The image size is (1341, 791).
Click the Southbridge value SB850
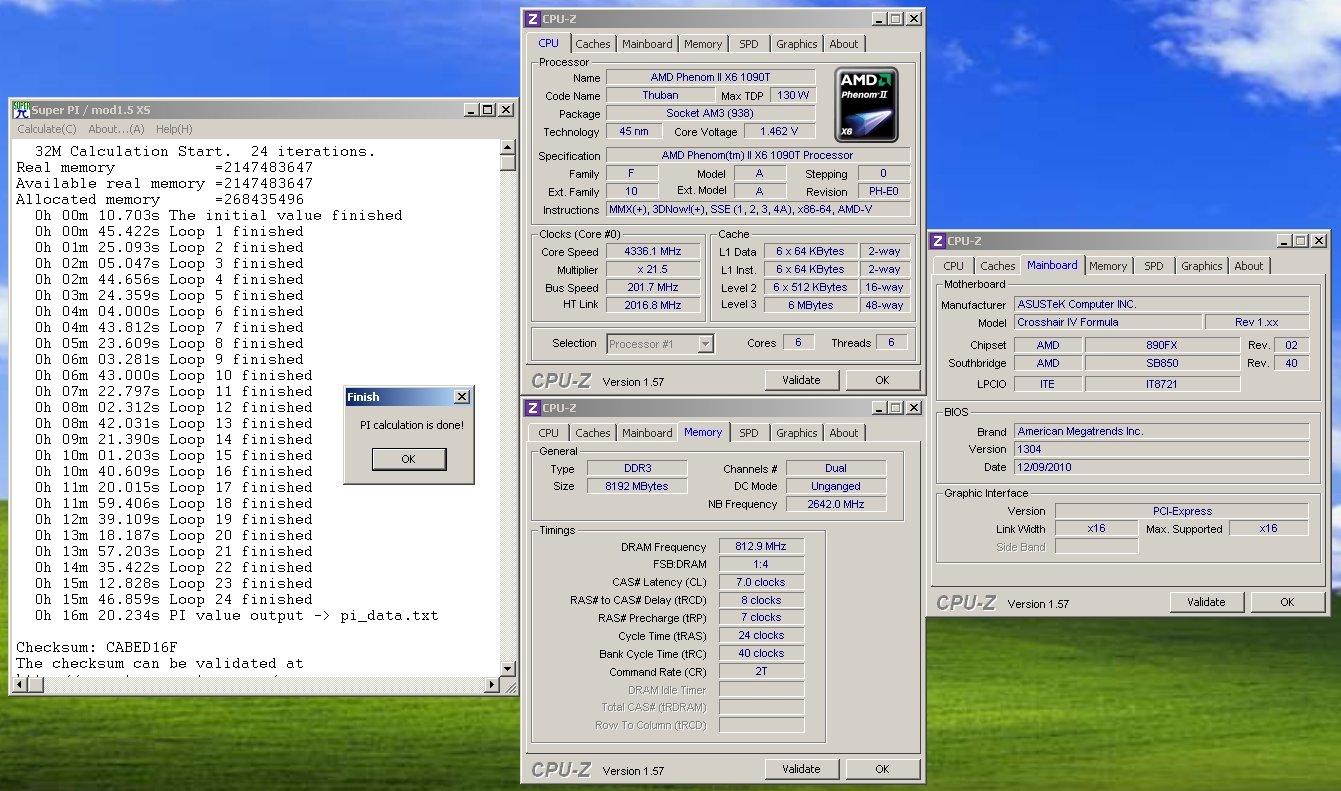coord(1163,363)
